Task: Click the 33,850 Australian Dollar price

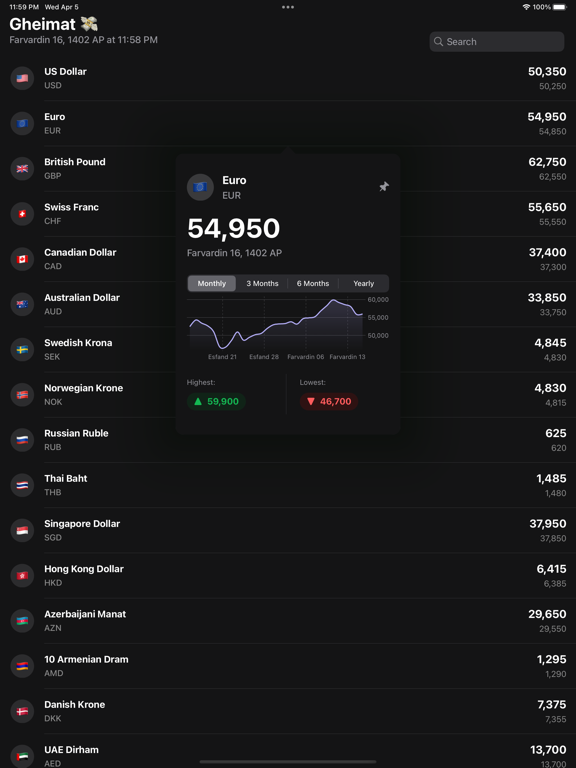Action: [547, 298]
